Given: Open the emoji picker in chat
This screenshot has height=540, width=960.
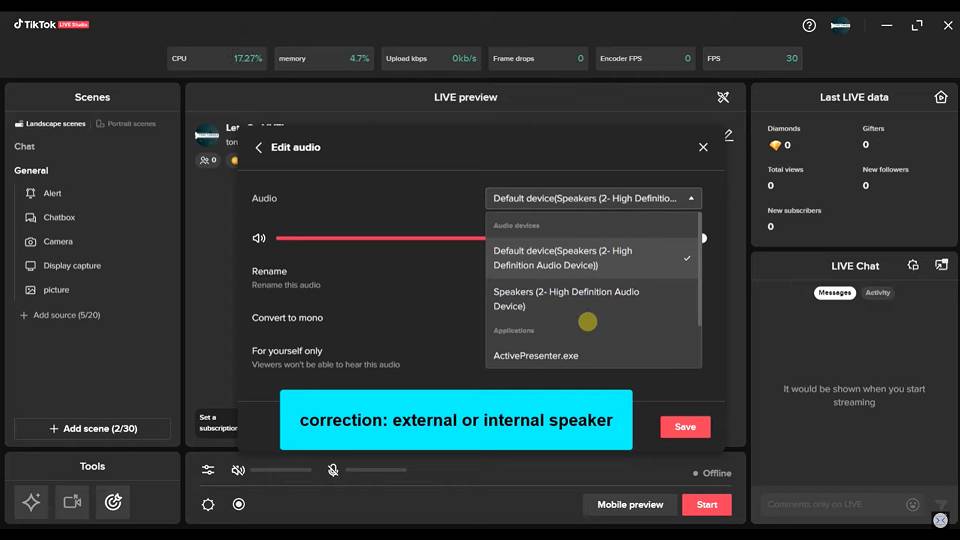Looking at the screenshot, I should click(x=913, y=504).
